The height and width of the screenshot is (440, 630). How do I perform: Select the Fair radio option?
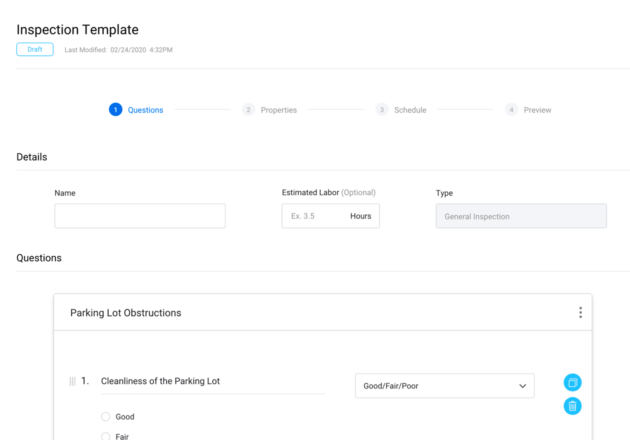[x=106, y=436]
